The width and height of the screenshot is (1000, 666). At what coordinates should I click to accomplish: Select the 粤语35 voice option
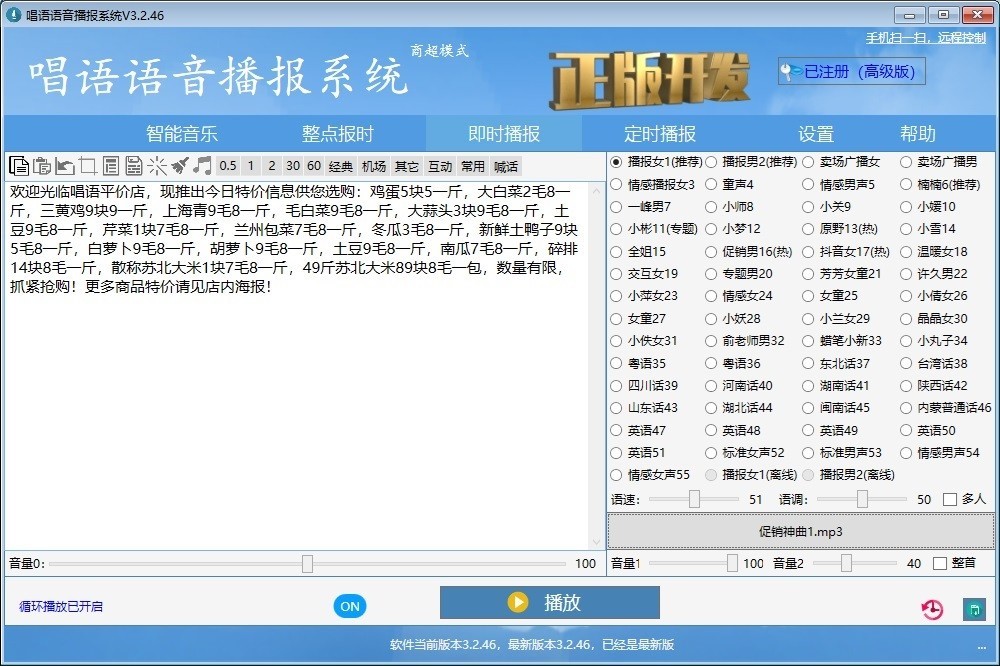coord(617,364)
